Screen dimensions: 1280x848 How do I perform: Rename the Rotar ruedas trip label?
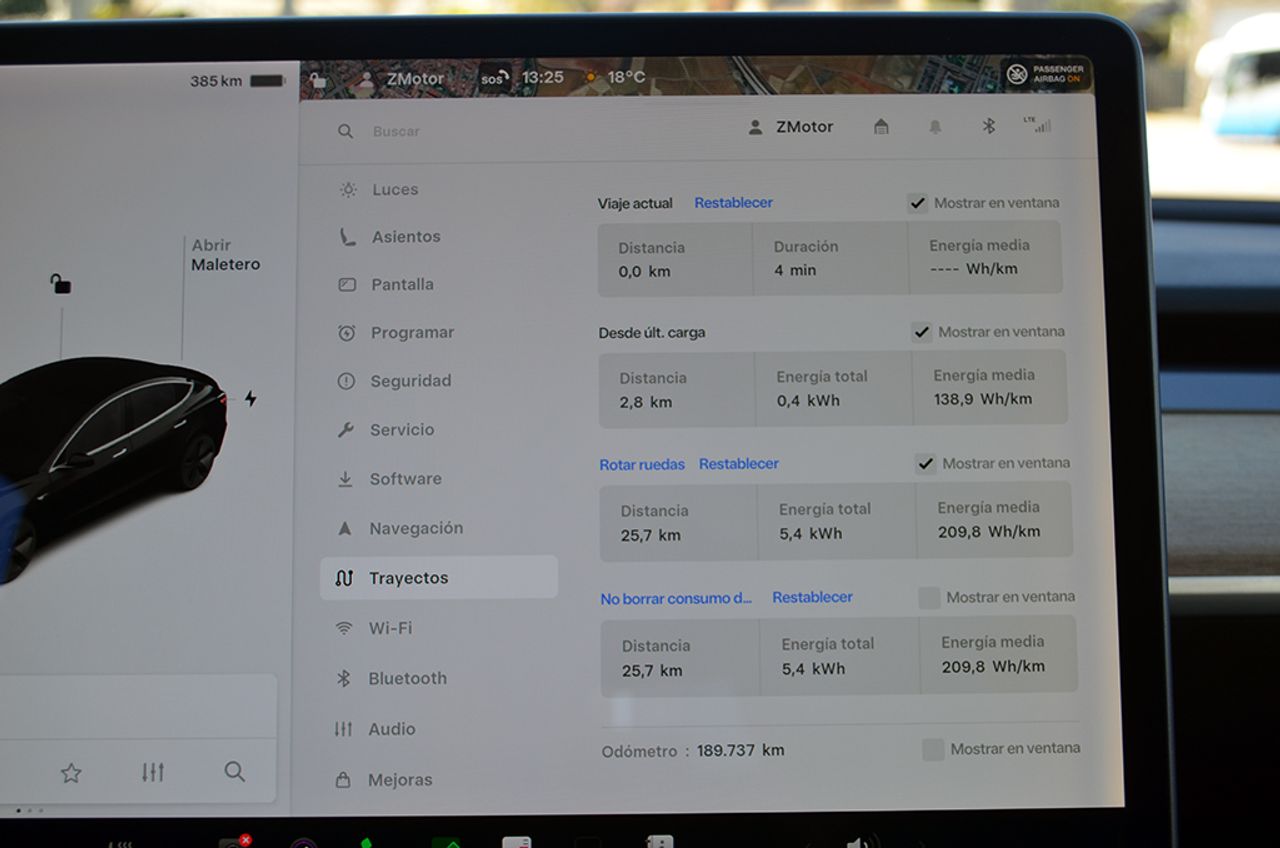642,464
